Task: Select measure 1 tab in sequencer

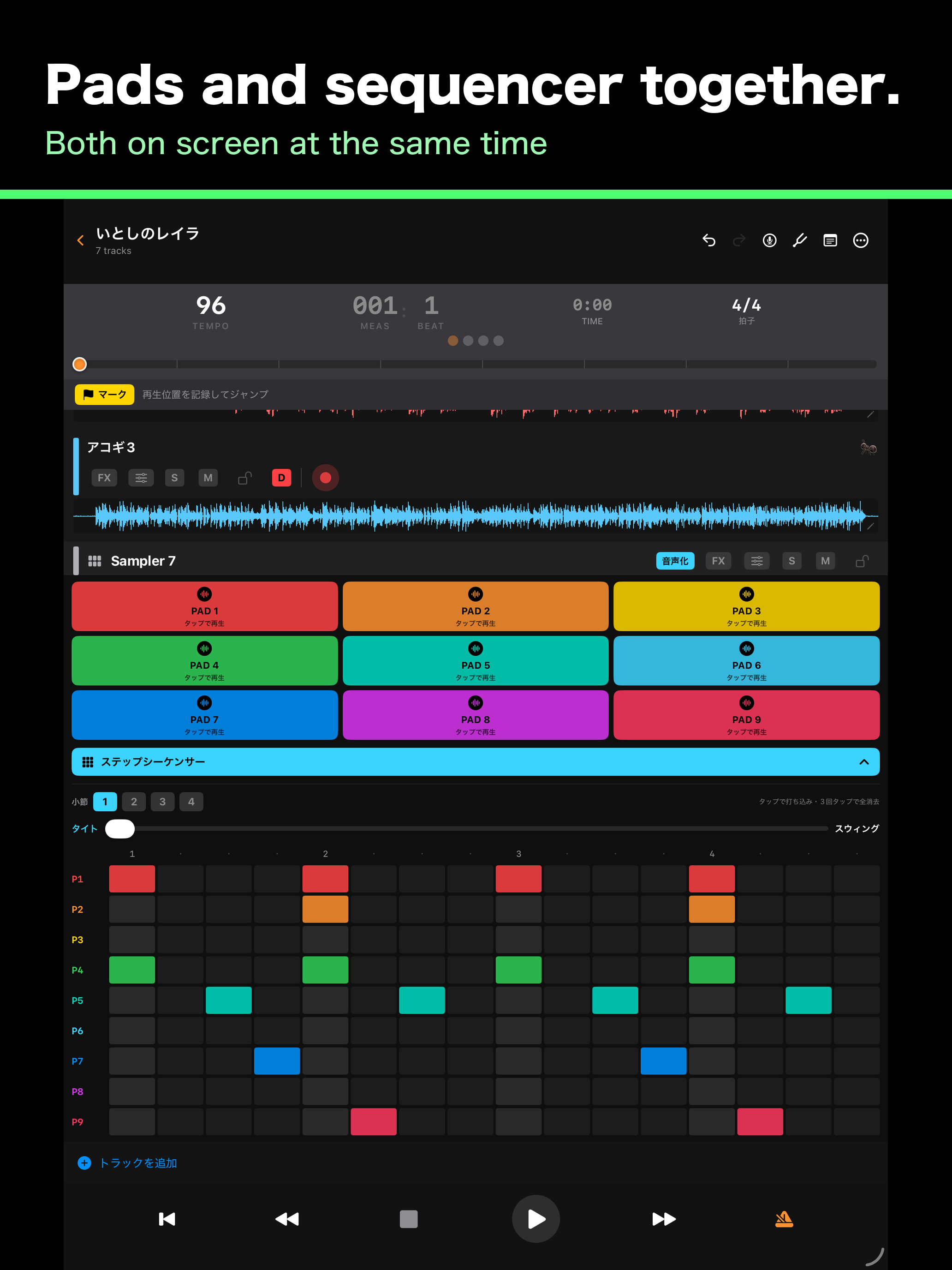Action: (105, 802)
